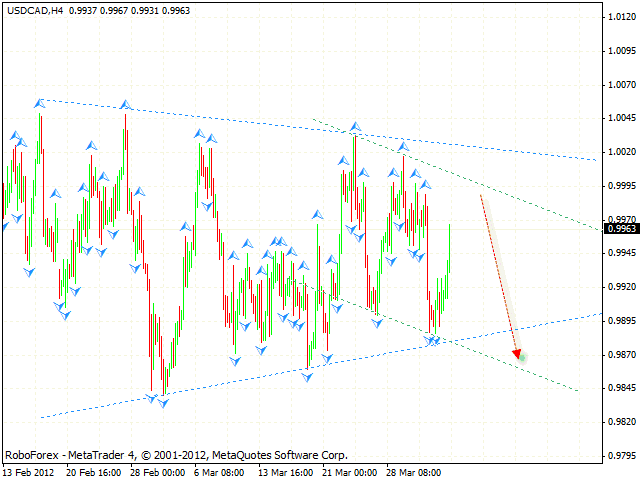Click the green target dot below the red arrow
Image resolution: width=640 pixels, height=480 pixels.
click(x=523, y=356)
